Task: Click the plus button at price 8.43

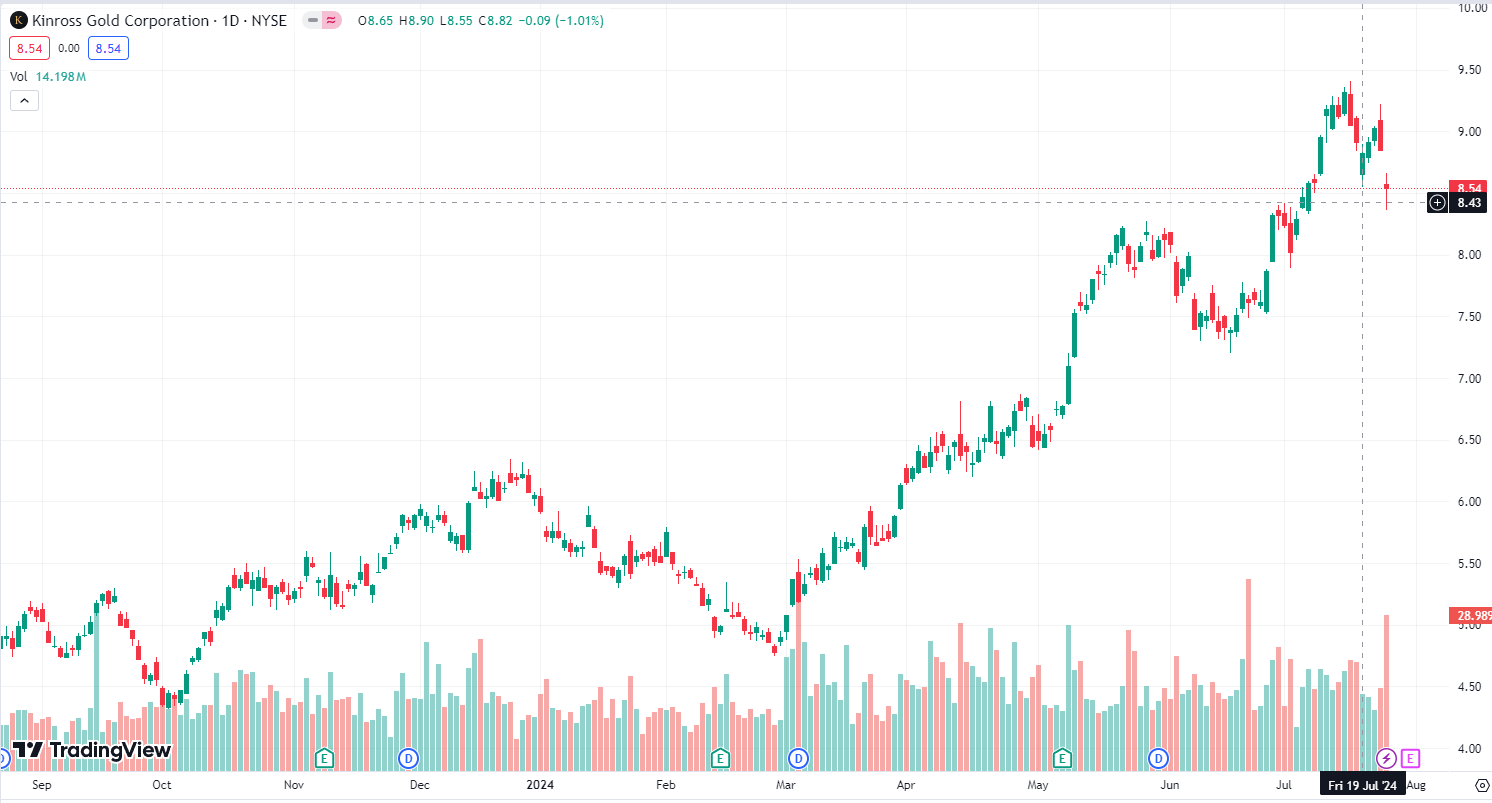Action: [x=1437, y=203]
